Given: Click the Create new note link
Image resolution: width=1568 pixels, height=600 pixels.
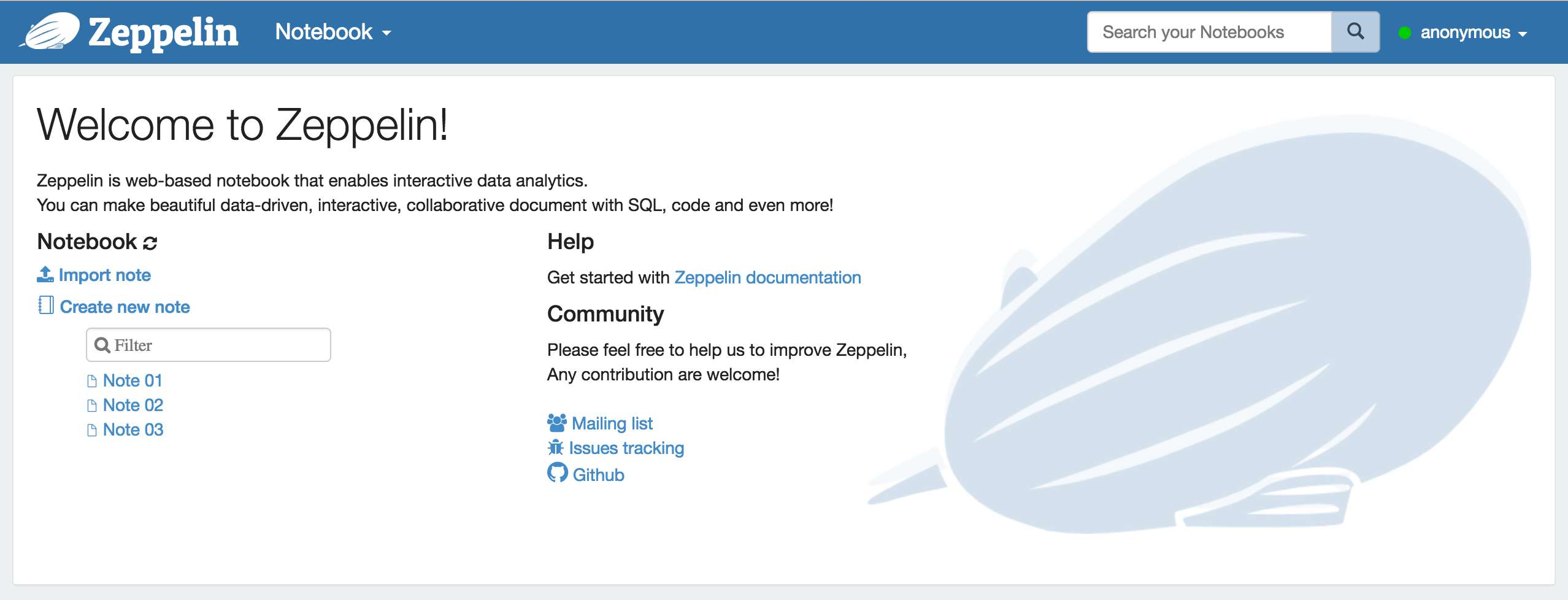Looking at the screenshot, I should 125,307.
